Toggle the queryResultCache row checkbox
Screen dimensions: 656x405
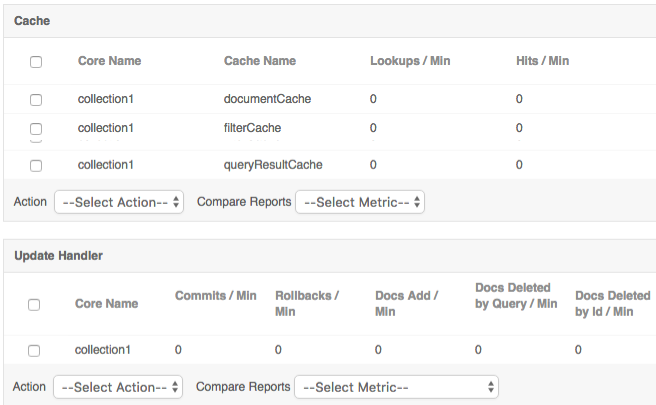[x=36, y=165]
